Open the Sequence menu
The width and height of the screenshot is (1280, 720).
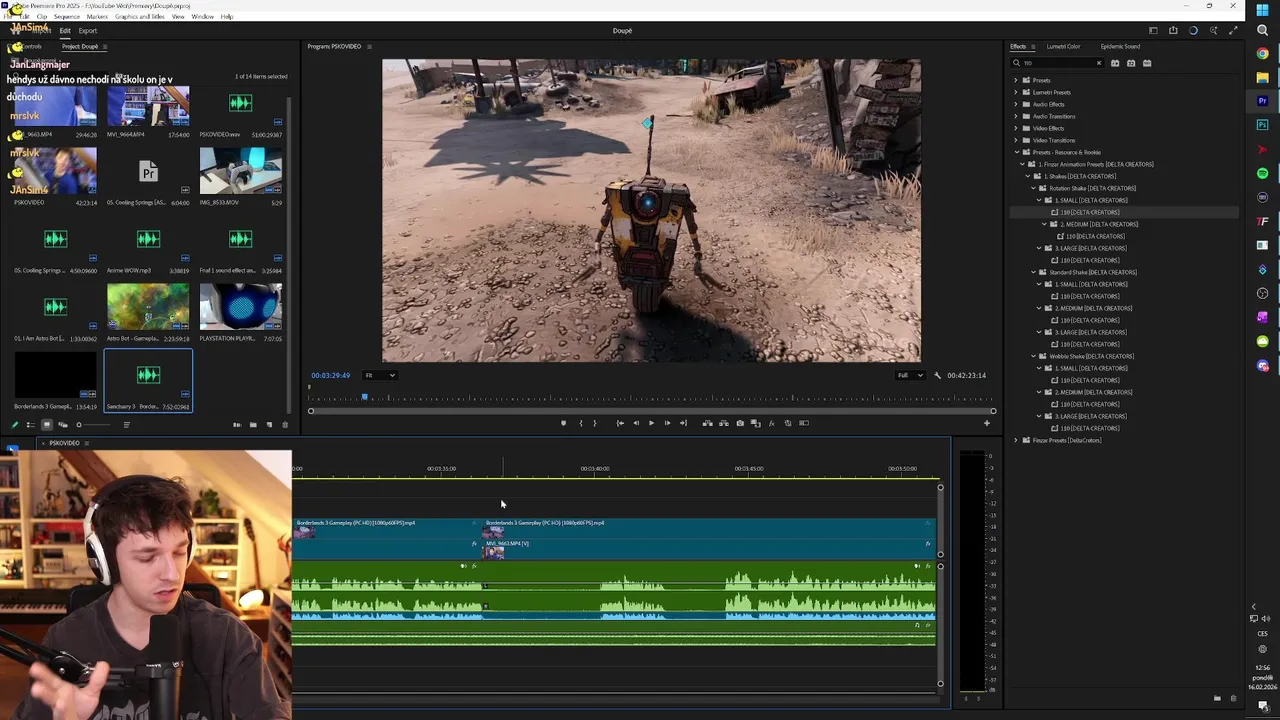tap(67, 17)
